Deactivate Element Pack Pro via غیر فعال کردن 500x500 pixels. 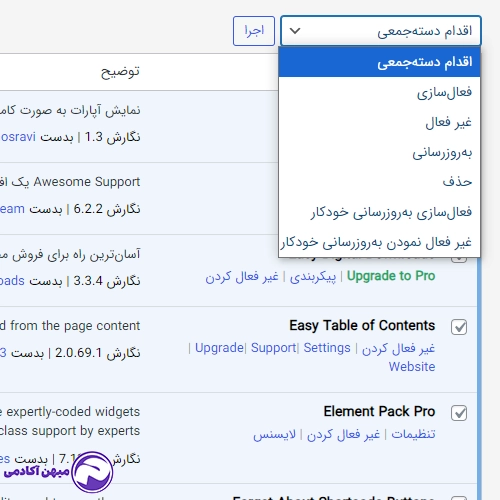[343, 435]
